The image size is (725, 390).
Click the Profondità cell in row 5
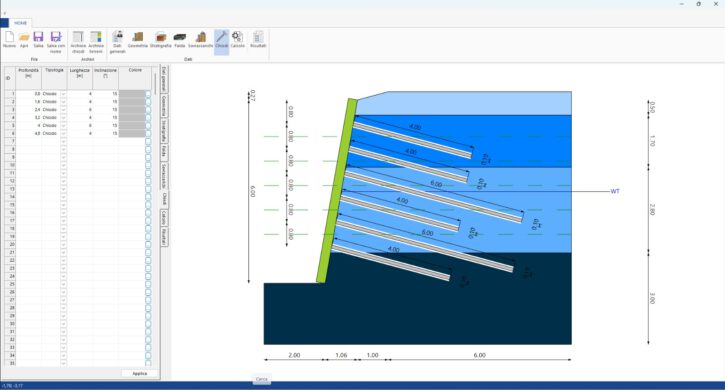(29, 125)
